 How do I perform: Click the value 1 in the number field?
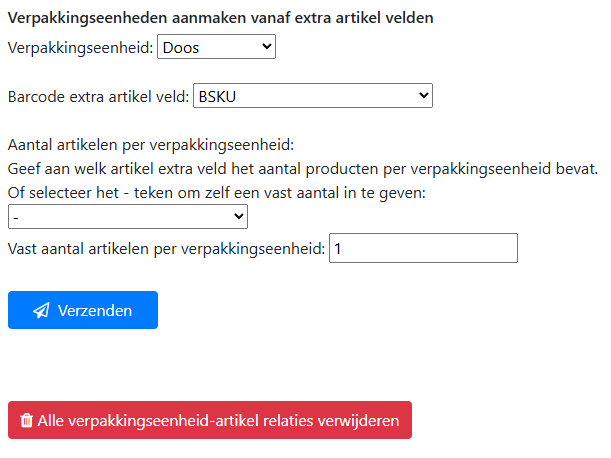pyautogui.click(x=339, y=248)
